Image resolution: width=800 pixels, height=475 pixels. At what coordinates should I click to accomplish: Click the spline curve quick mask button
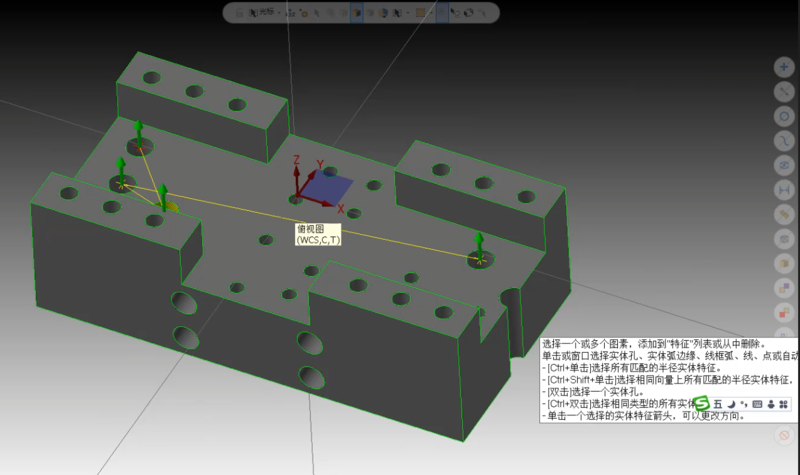tap(784, 140)
